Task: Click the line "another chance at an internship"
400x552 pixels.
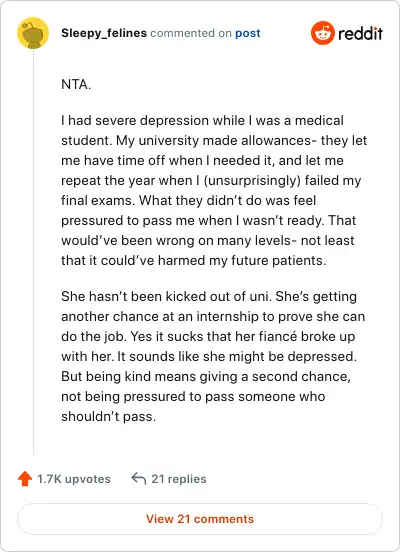Action: (x=213, y=316)
